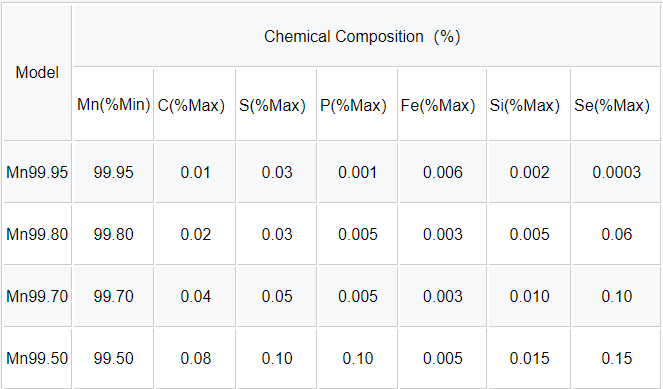
Task: Click the C(%Max) column header
Action: pyautogui.click(x=195, y=104)
